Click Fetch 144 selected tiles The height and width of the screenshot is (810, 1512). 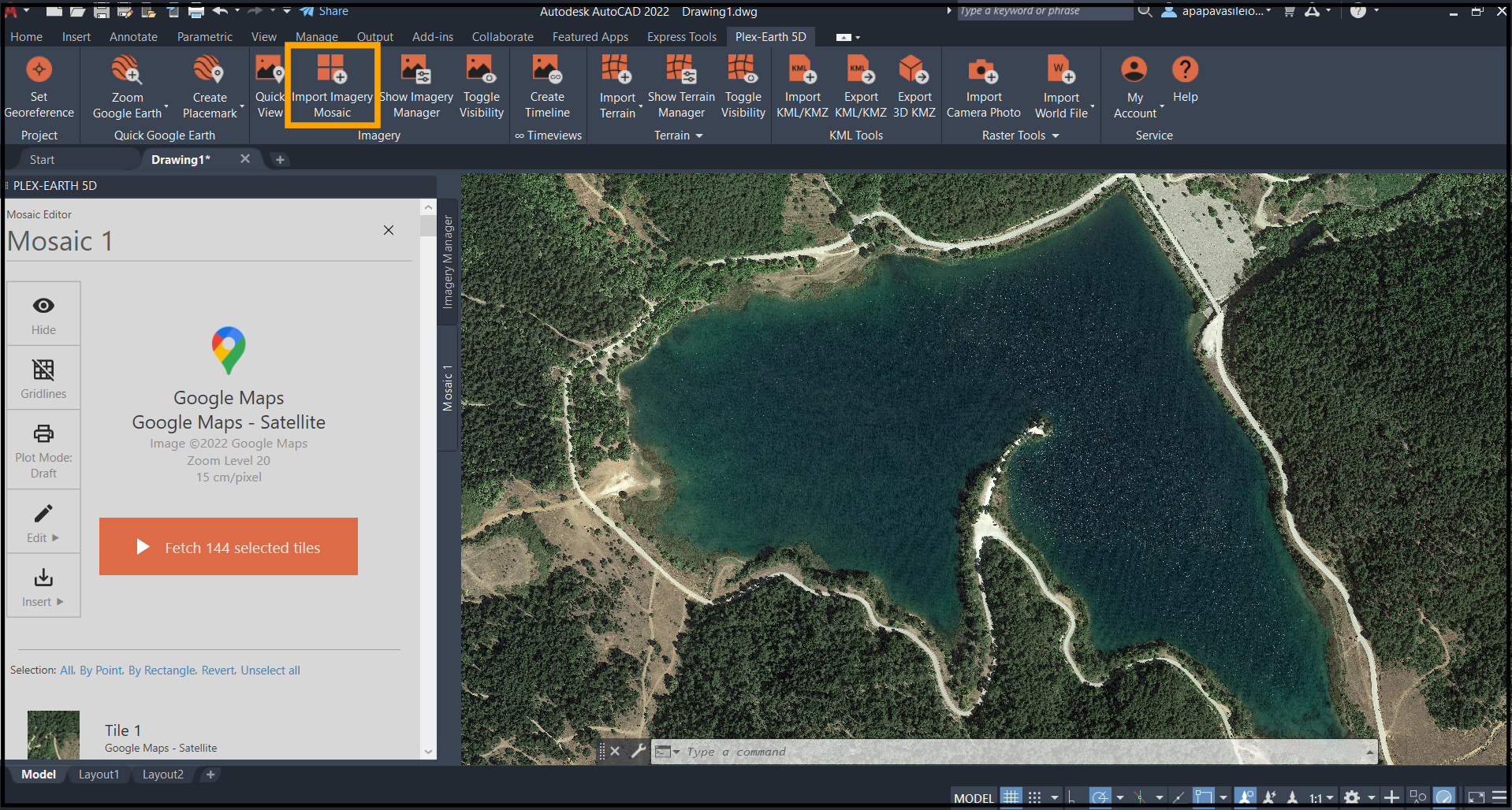click(x=228, y=547)
